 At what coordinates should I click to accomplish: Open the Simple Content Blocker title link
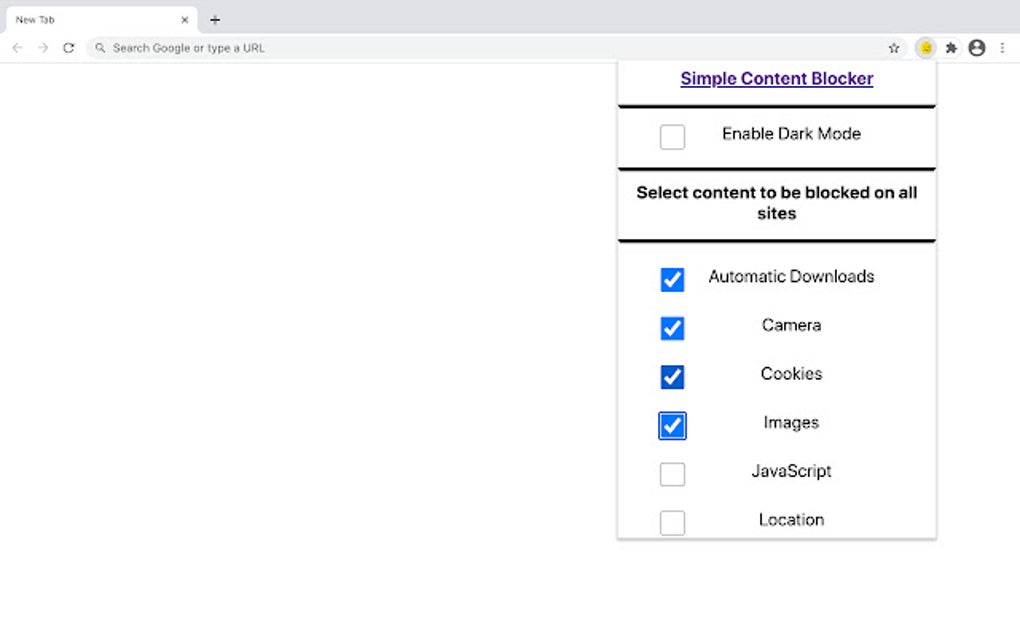point(776,78)
